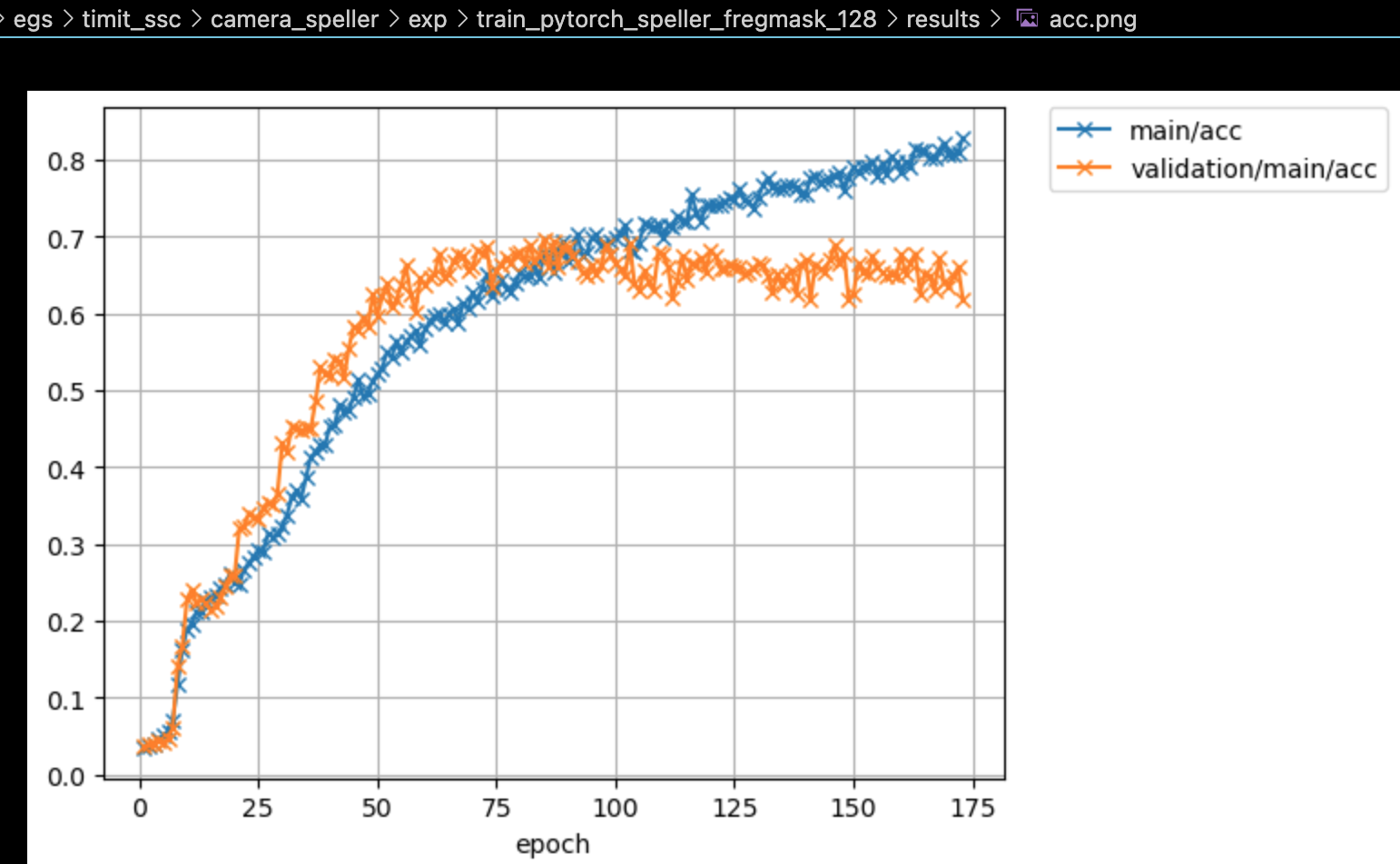Click the x-axis tick label 100
Viewport: 1400px width, 864px height.
616,808
